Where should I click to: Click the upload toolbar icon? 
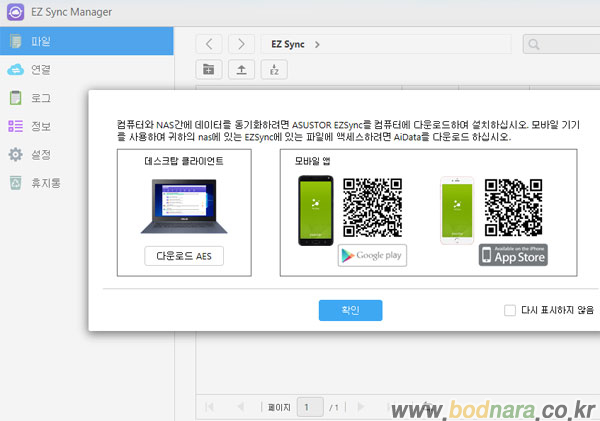click(241, 70)
